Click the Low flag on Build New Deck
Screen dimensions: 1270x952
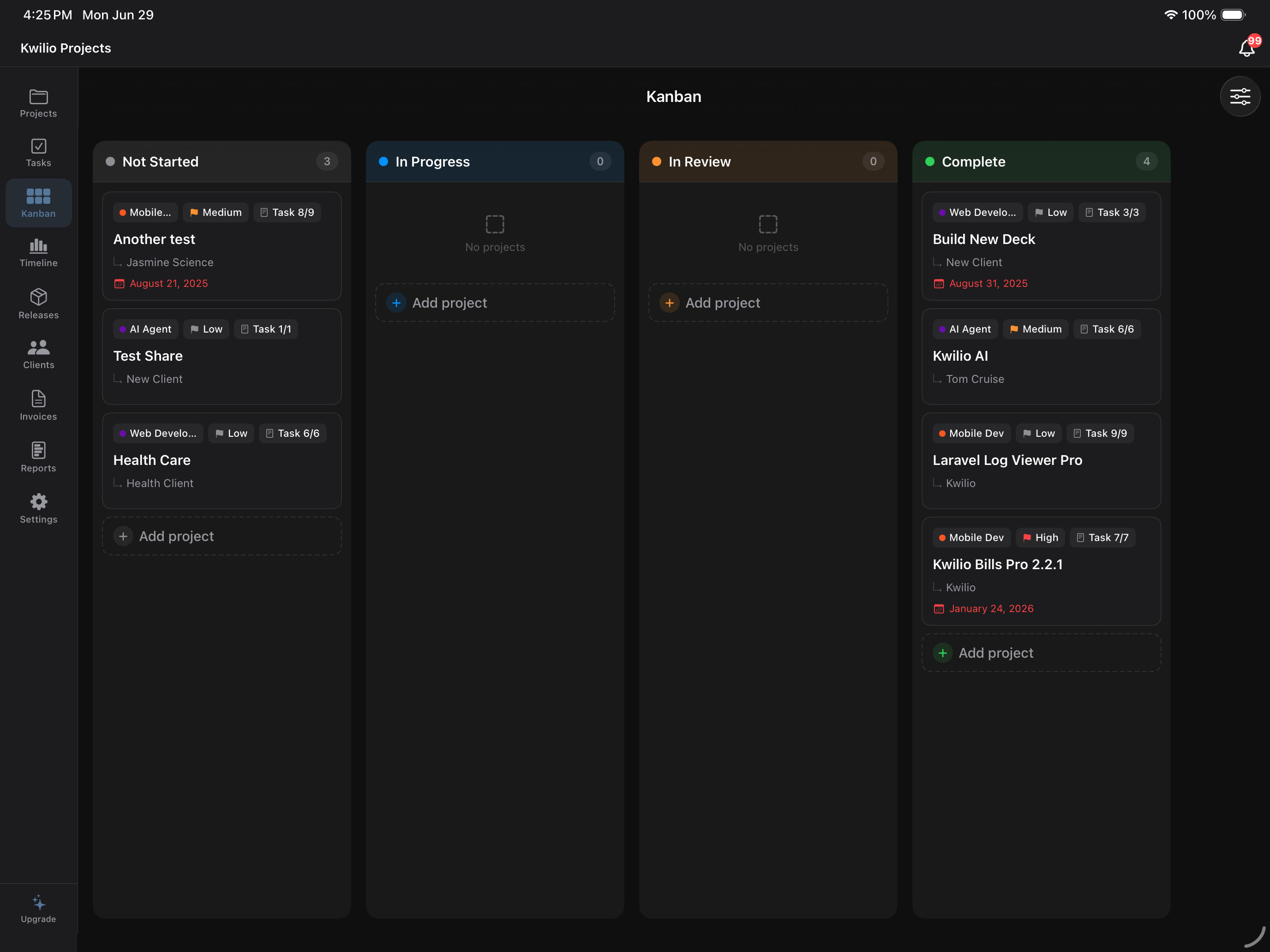pyautogui.click(x=1051, y=212)
